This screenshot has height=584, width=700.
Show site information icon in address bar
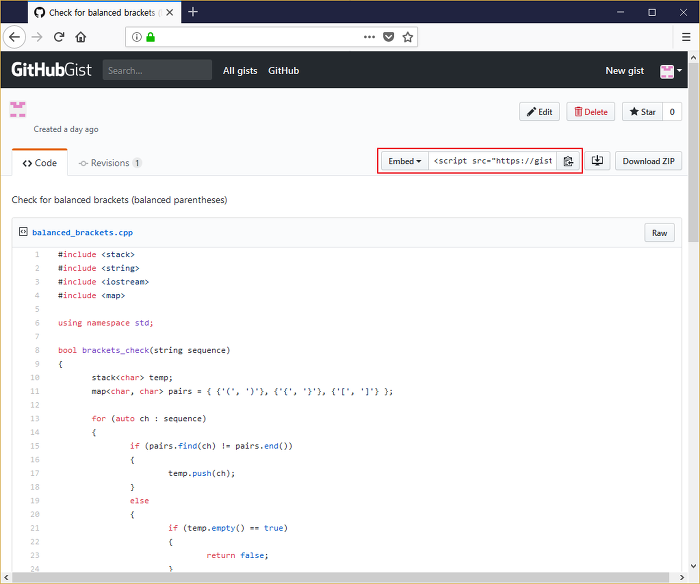[x=137, y=37]
